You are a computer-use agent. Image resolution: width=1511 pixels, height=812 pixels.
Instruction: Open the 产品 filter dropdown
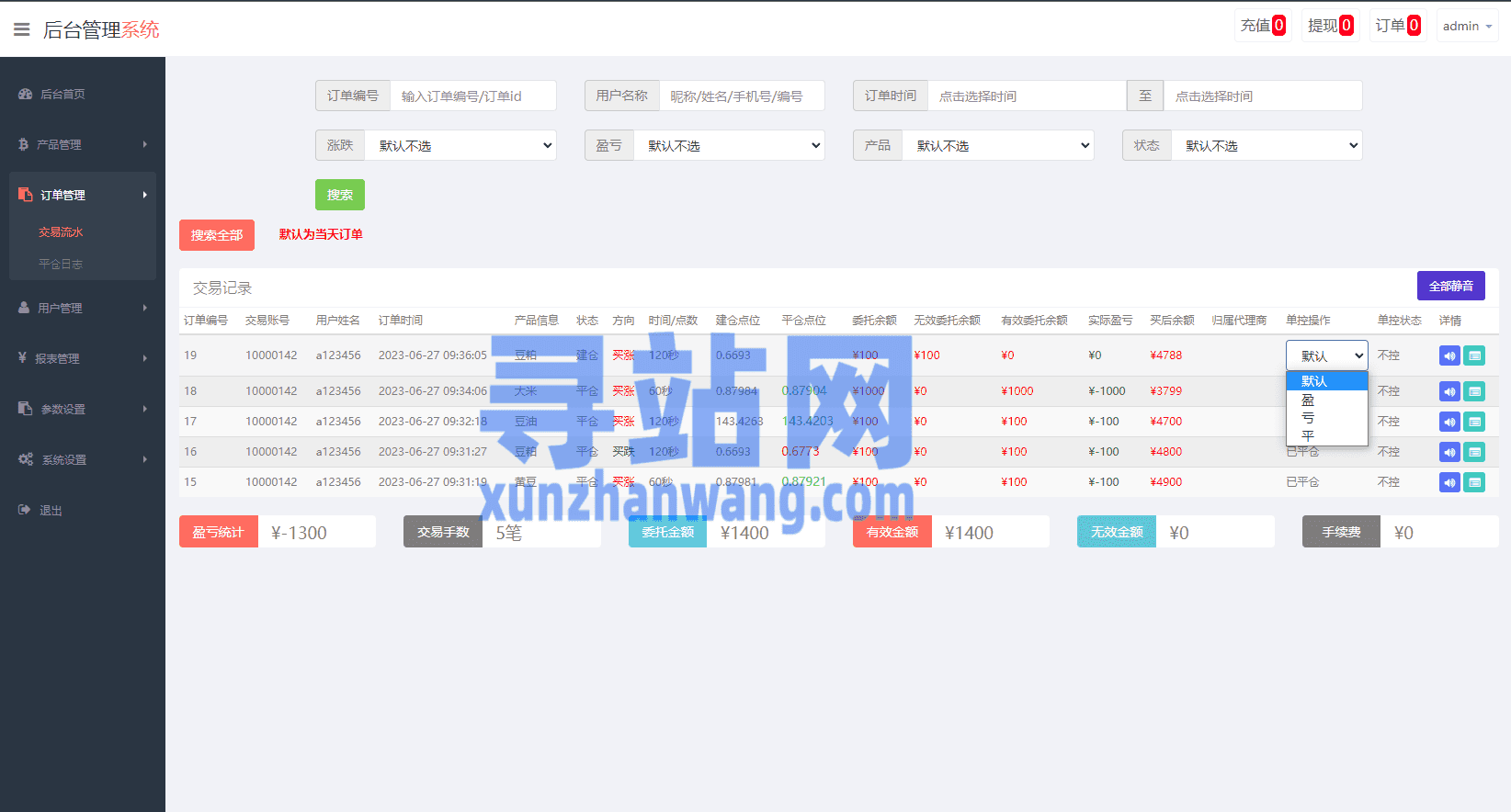[x=998, y=145]
